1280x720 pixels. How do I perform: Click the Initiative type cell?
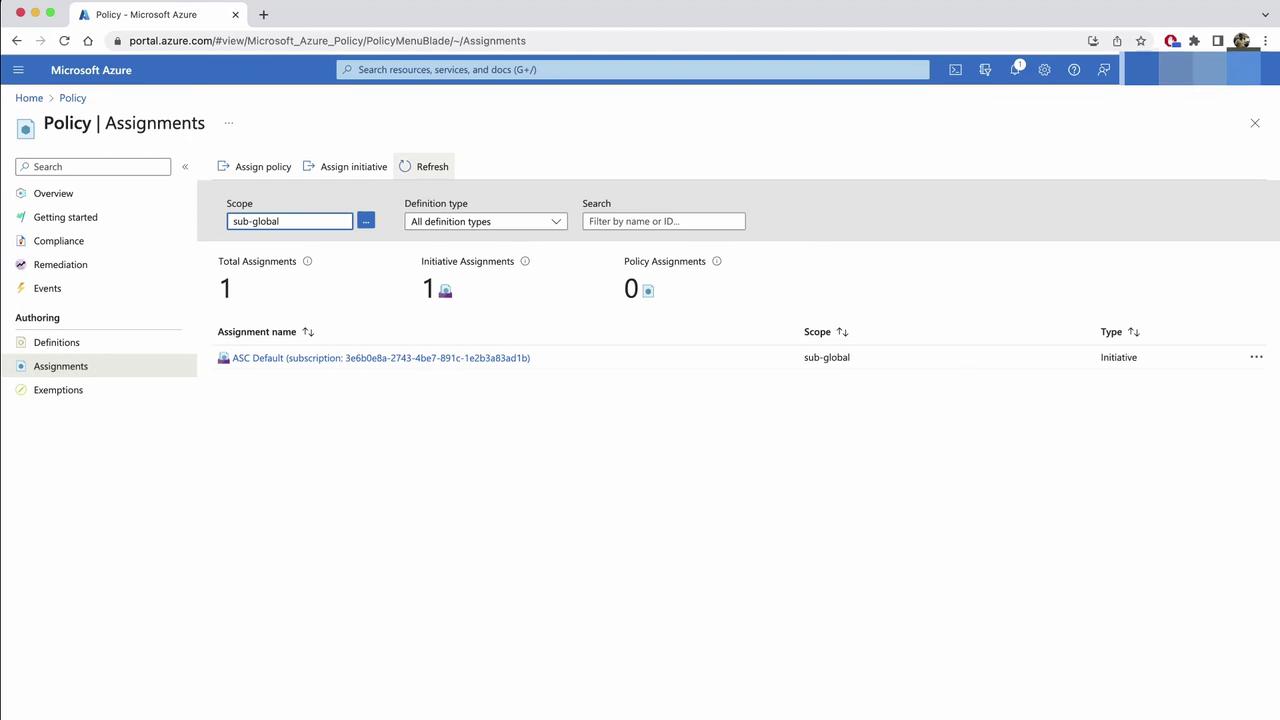coord(1119,357)
